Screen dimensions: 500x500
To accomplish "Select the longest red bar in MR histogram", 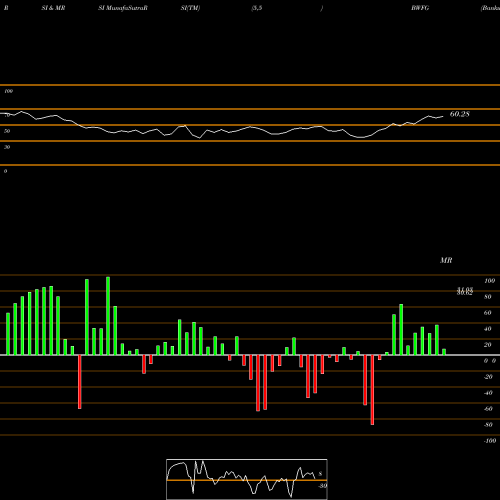I will coord(372,390).
